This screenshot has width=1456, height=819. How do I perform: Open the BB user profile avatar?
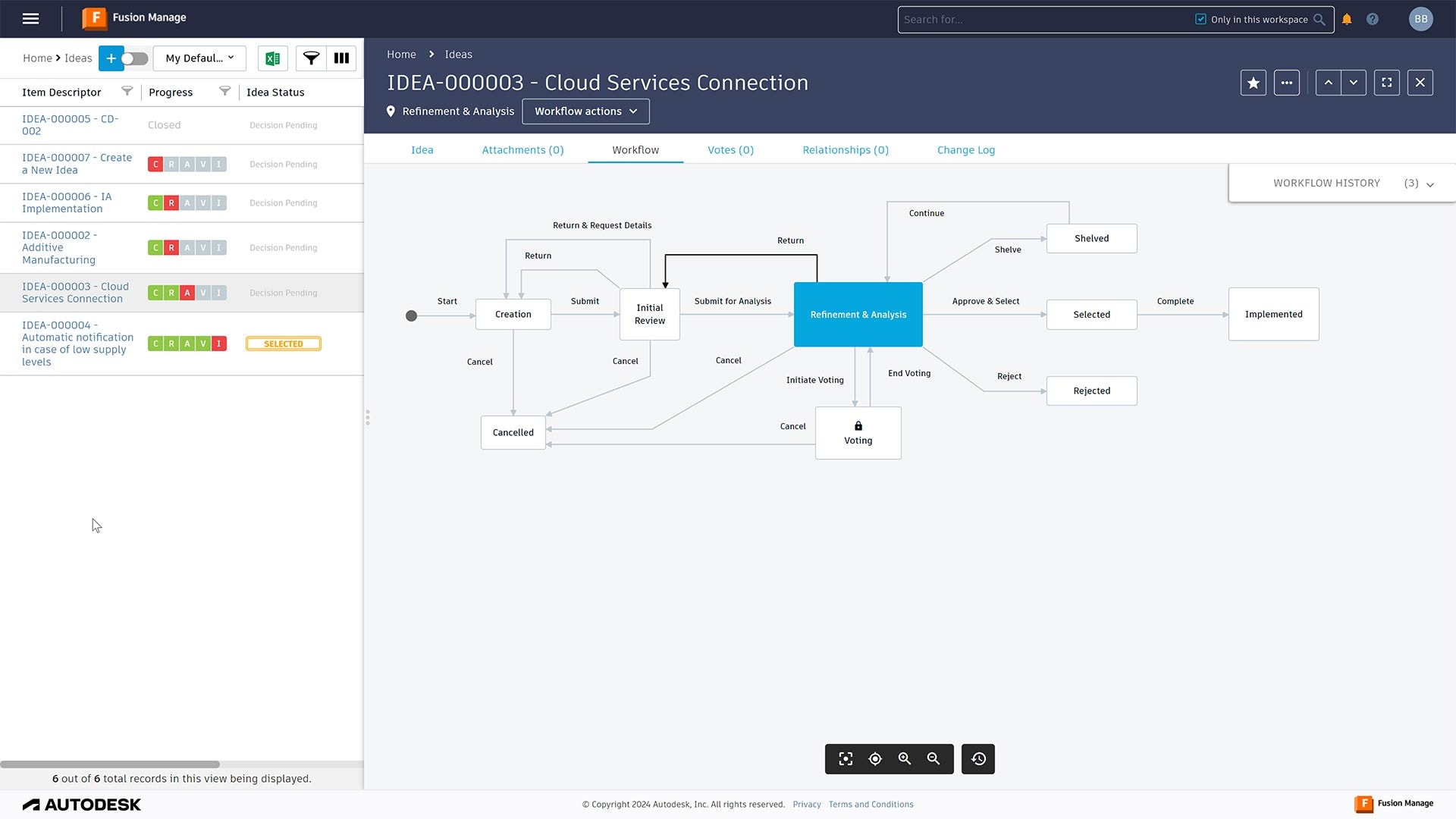pyautogui.click(x=1421, y=19)
